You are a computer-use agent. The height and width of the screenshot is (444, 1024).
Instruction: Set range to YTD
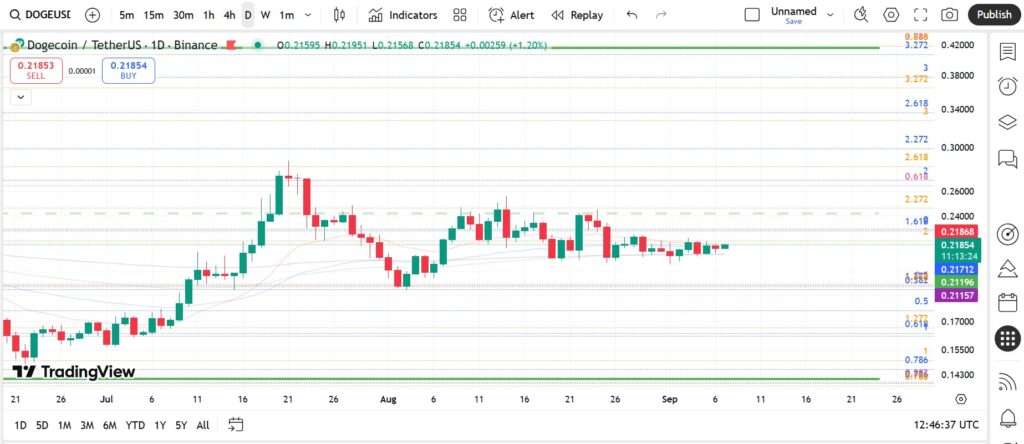tap(135, 425)
